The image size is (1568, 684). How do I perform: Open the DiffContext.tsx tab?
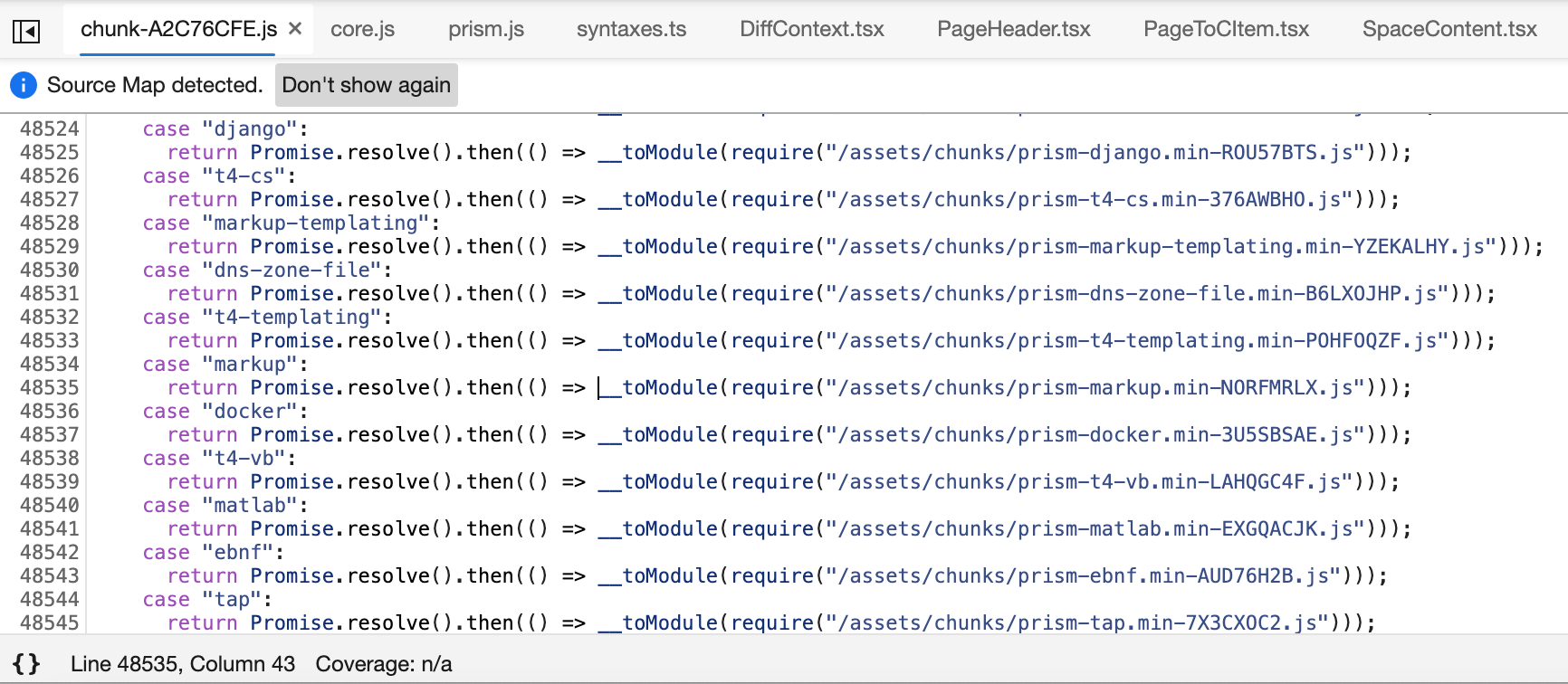tap(811, 29)
